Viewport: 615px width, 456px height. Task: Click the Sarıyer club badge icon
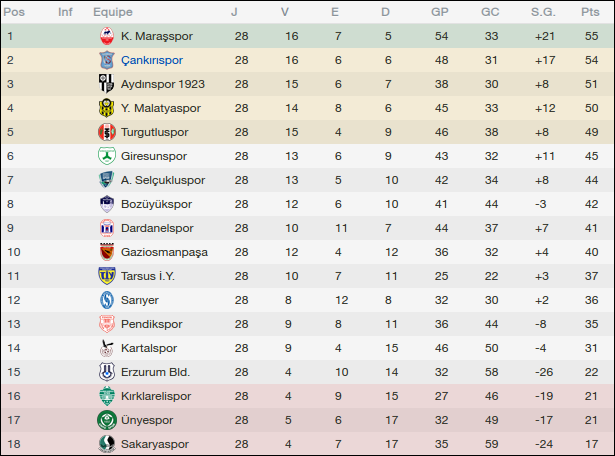(107, 300)
